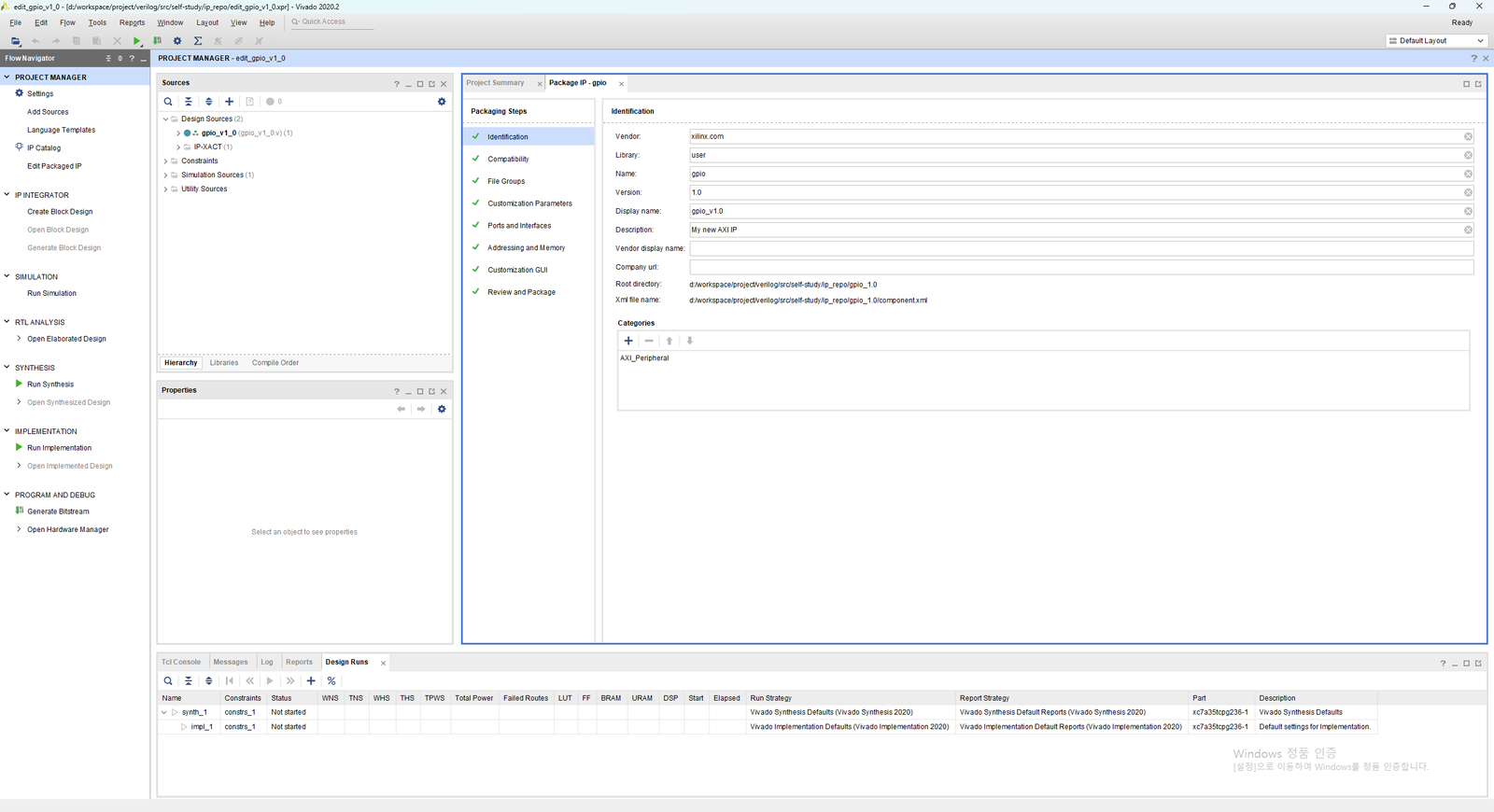Open the Default Layout dropdown

click(1436, 41)
